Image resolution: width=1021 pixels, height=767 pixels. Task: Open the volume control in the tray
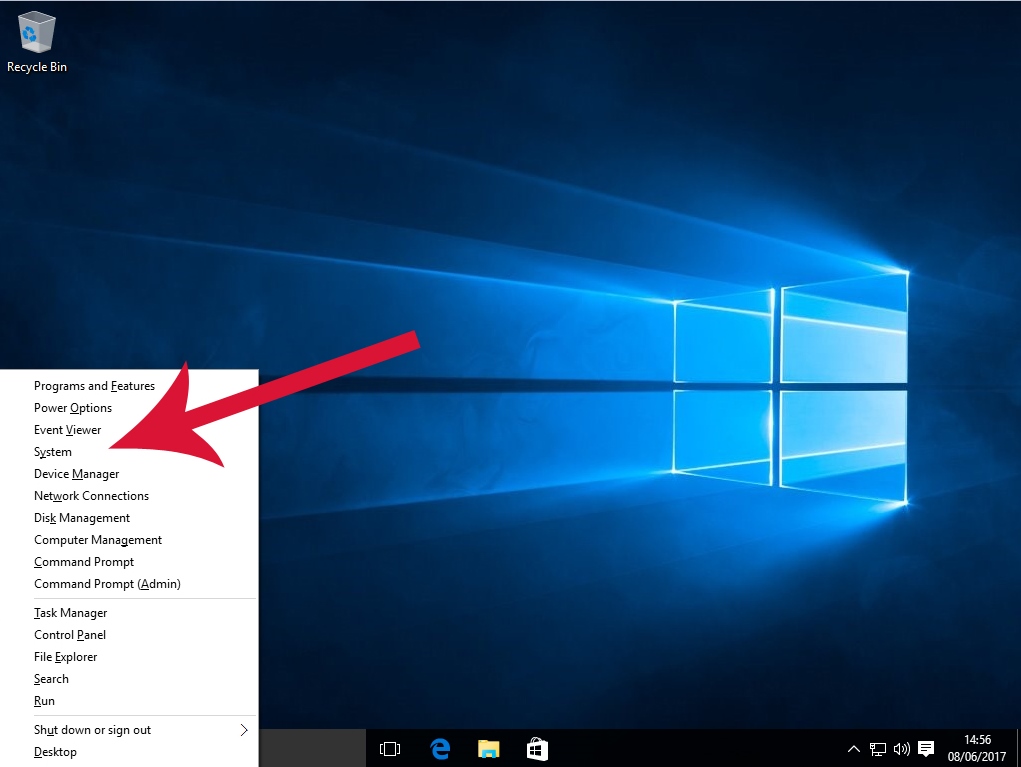(x=901, y=748)
